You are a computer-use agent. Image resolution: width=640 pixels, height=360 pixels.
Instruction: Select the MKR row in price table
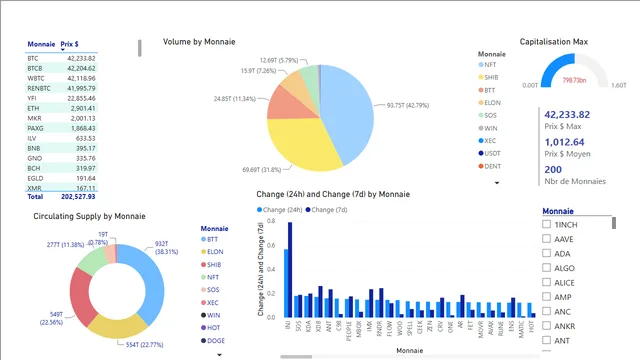coord(61,118)
